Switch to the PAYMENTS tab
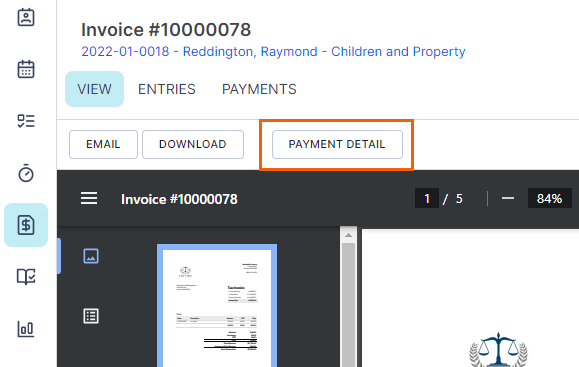The image size is (579, 367). [x=259, y=89]
